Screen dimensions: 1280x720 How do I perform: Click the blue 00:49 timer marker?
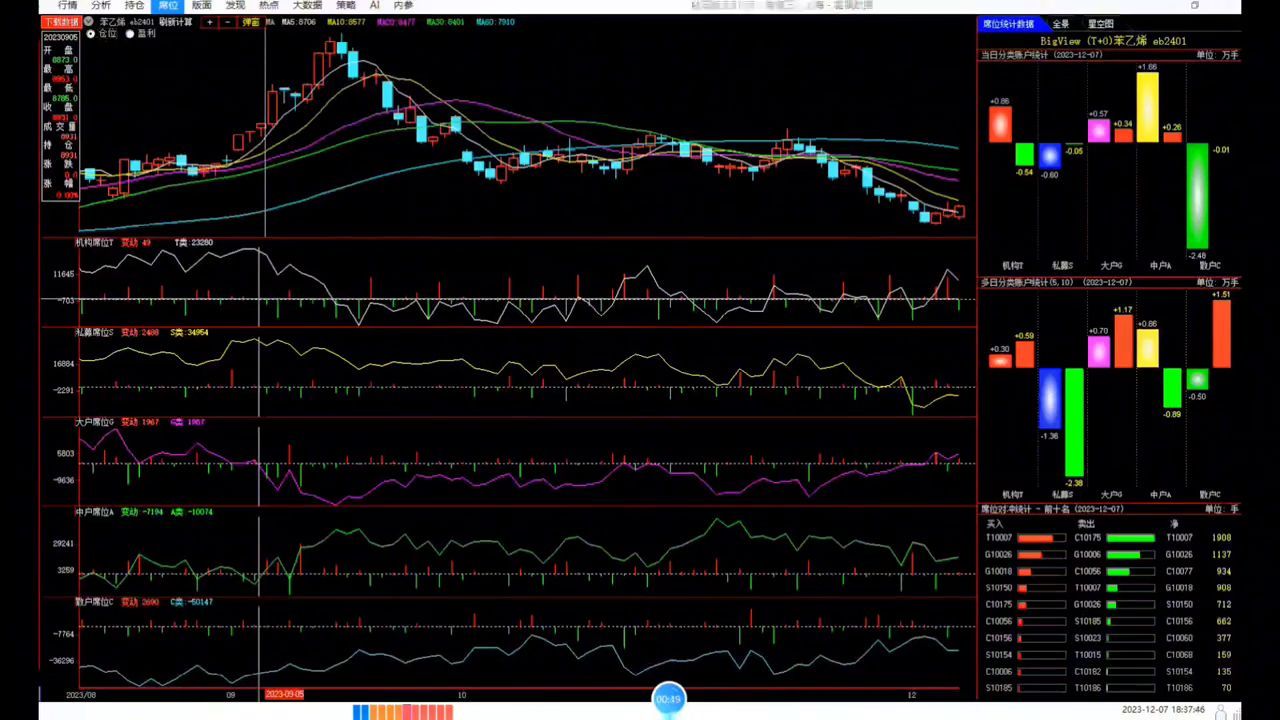[668, 699]
